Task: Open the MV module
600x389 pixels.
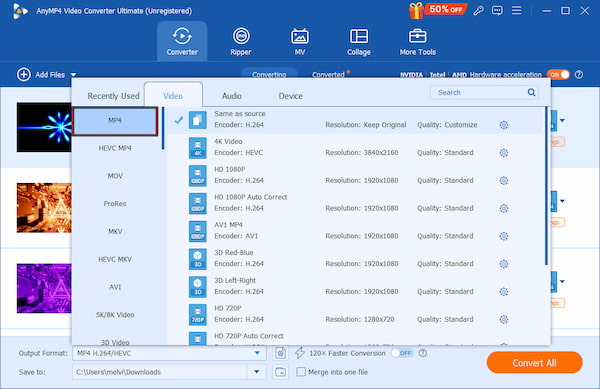Action: (300, 41)
